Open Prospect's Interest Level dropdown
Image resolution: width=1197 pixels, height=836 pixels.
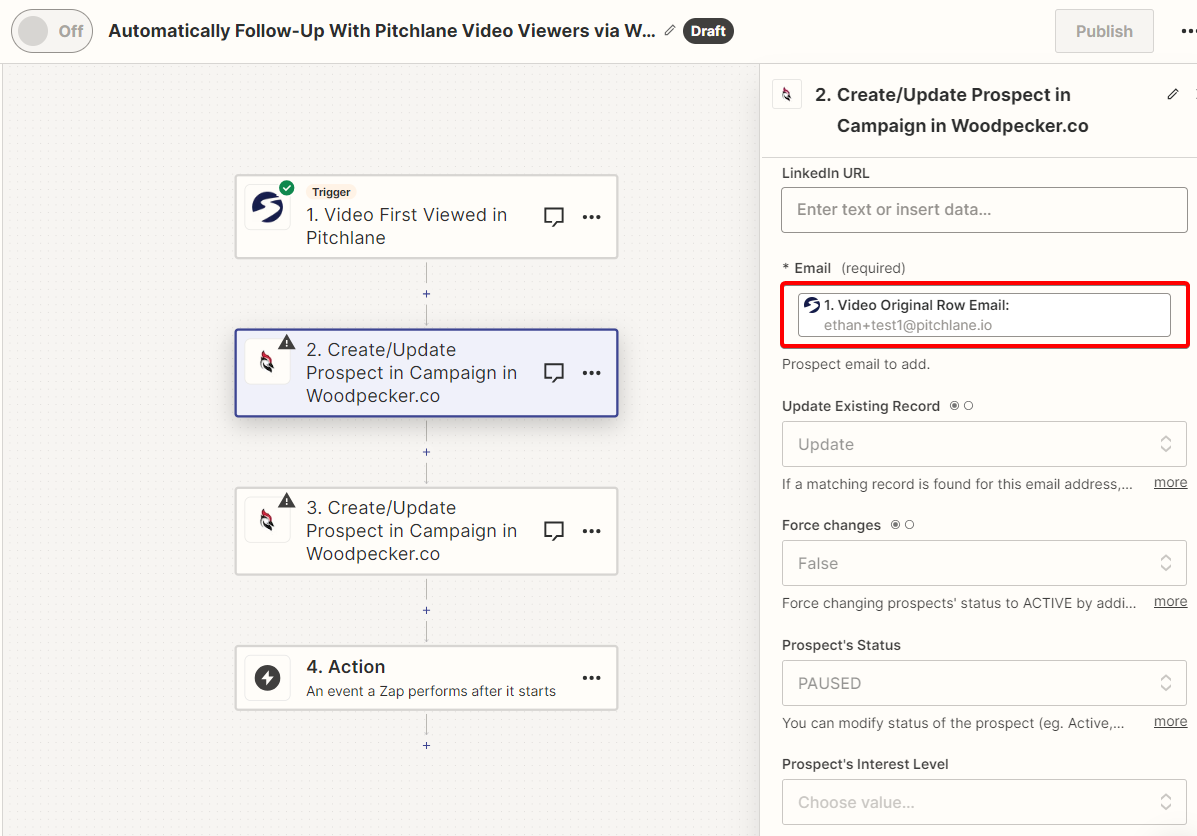[984, 802]
